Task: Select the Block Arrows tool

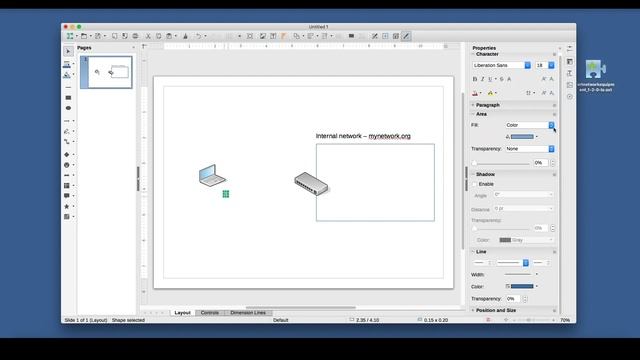Action: coord(67,175)
